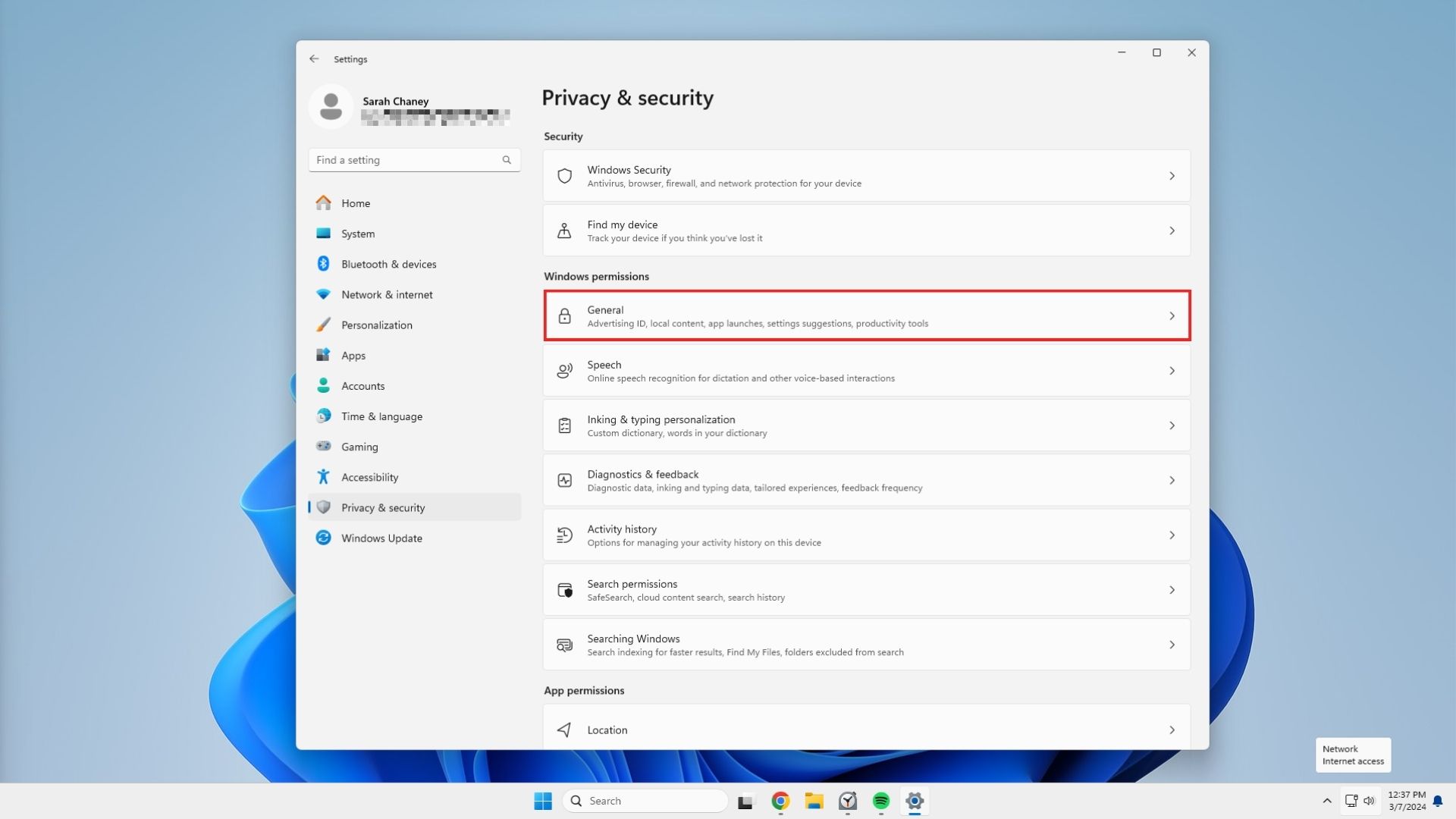Image resolution: width=1456 pixels, height=819 pixels.
Task: Show hidden system tray icons
Action: pos(1327,801)
